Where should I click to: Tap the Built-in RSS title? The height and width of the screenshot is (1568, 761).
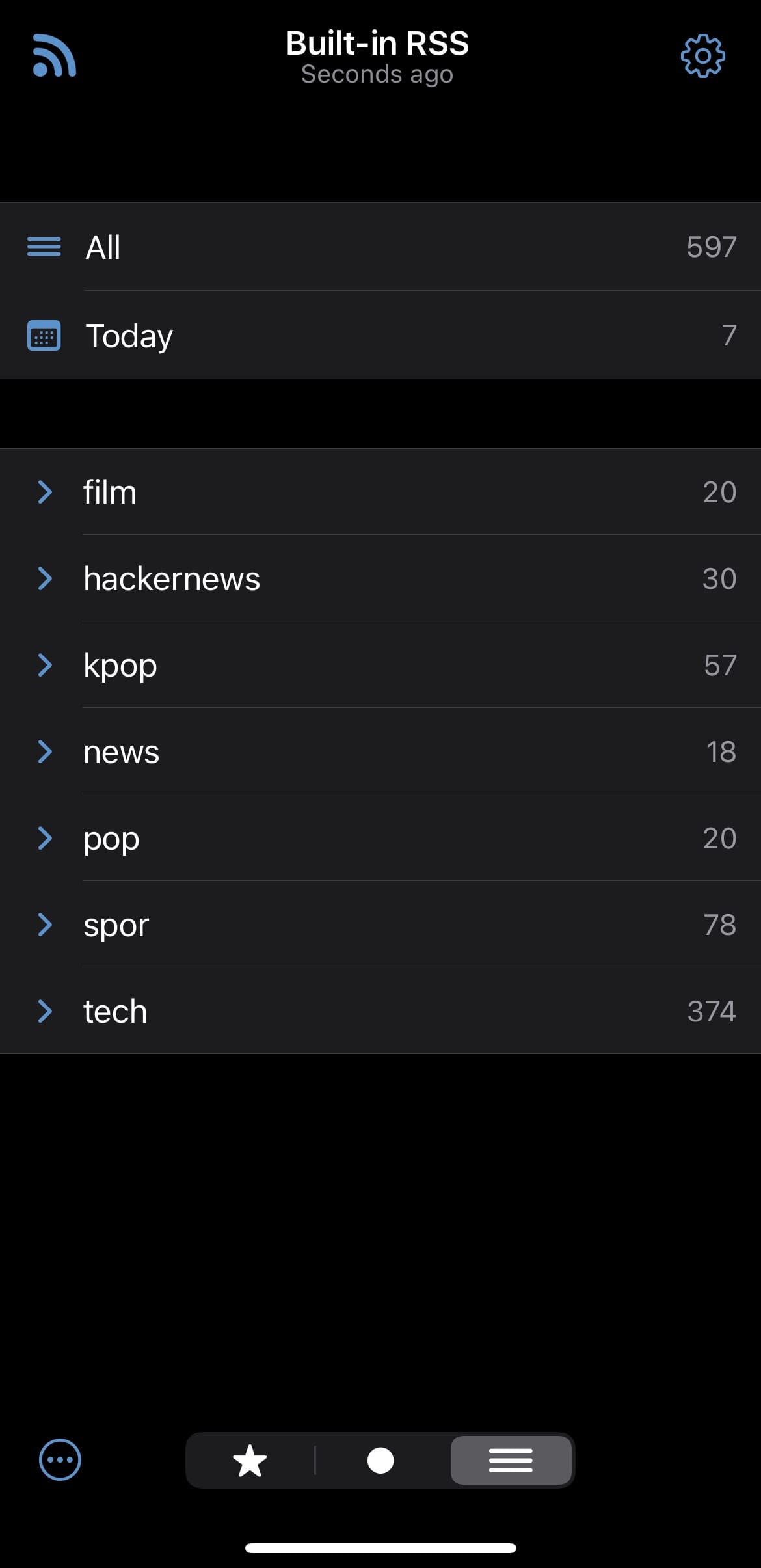(x=377, y=44)
